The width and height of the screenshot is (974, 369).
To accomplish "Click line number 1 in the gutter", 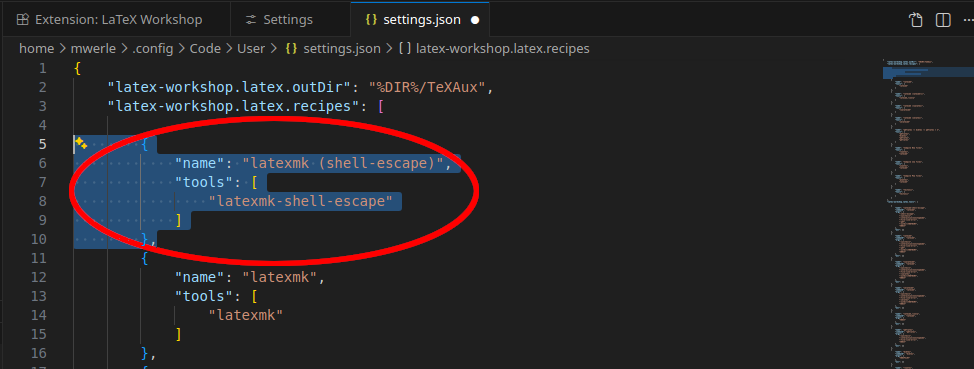I will point(42,68).
